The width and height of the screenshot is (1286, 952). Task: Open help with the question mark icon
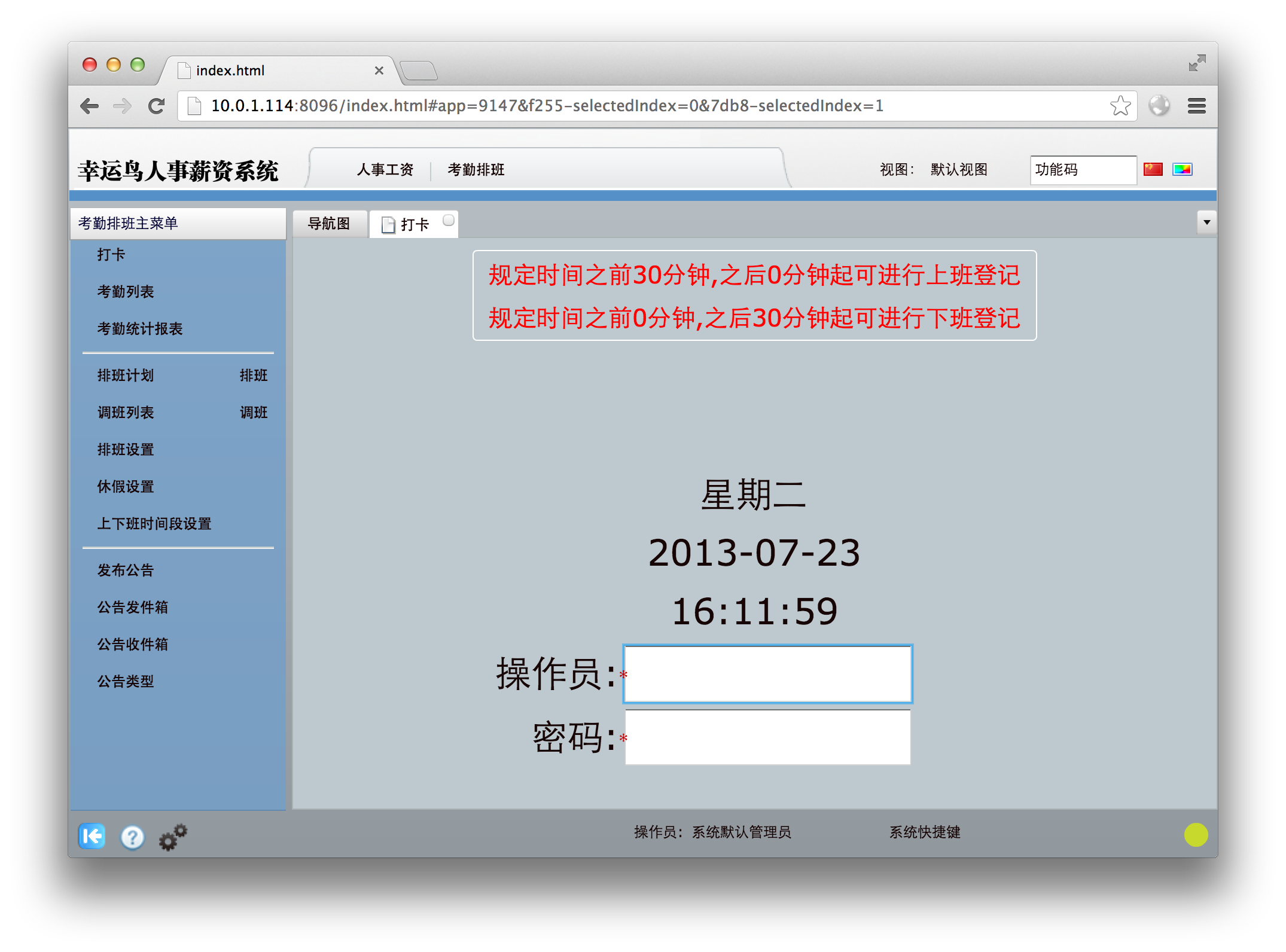[x=132, y=837]
